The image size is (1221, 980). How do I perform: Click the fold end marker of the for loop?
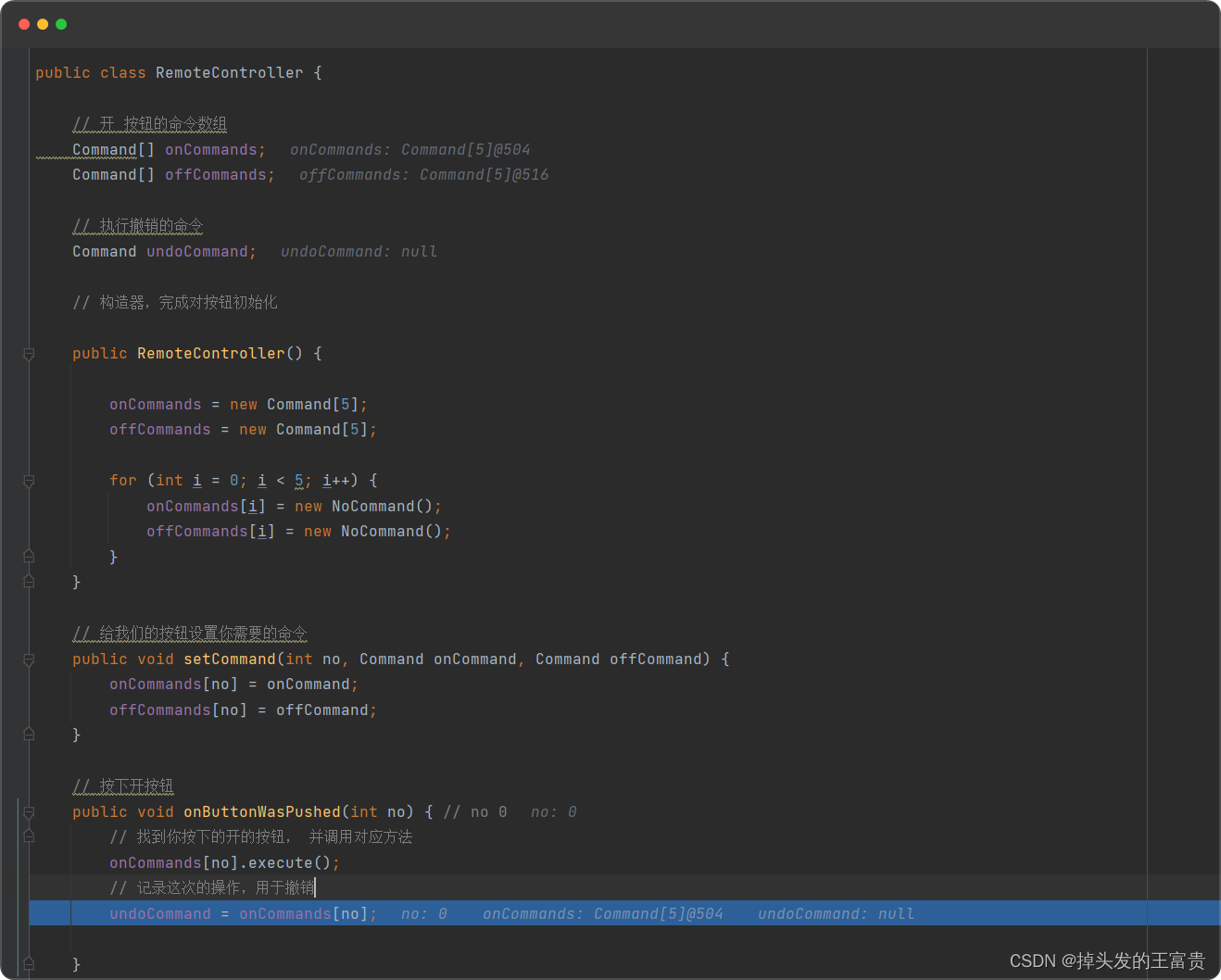point(29,557)
